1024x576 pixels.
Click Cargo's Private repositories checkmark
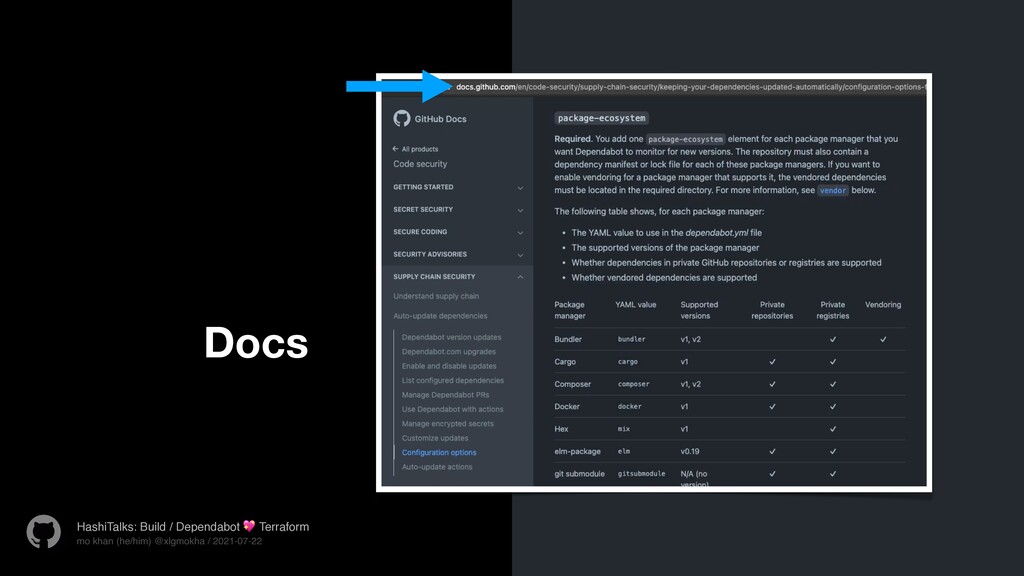[772, 361]
